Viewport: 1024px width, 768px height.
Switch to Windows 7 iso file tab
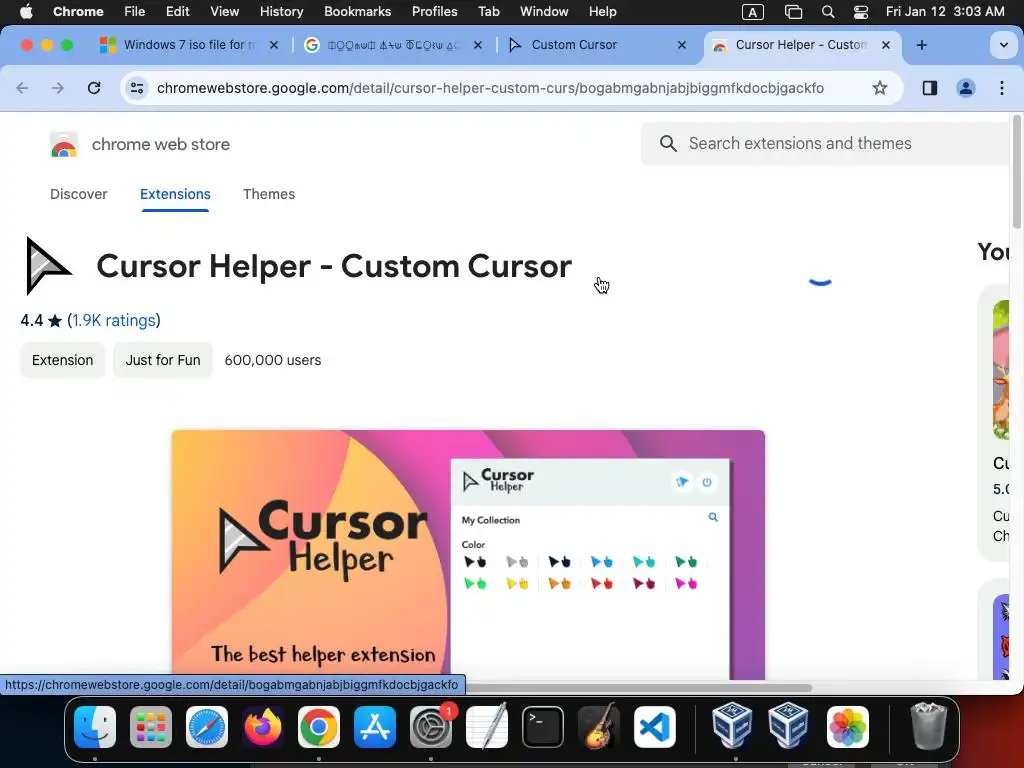point(189,44)
